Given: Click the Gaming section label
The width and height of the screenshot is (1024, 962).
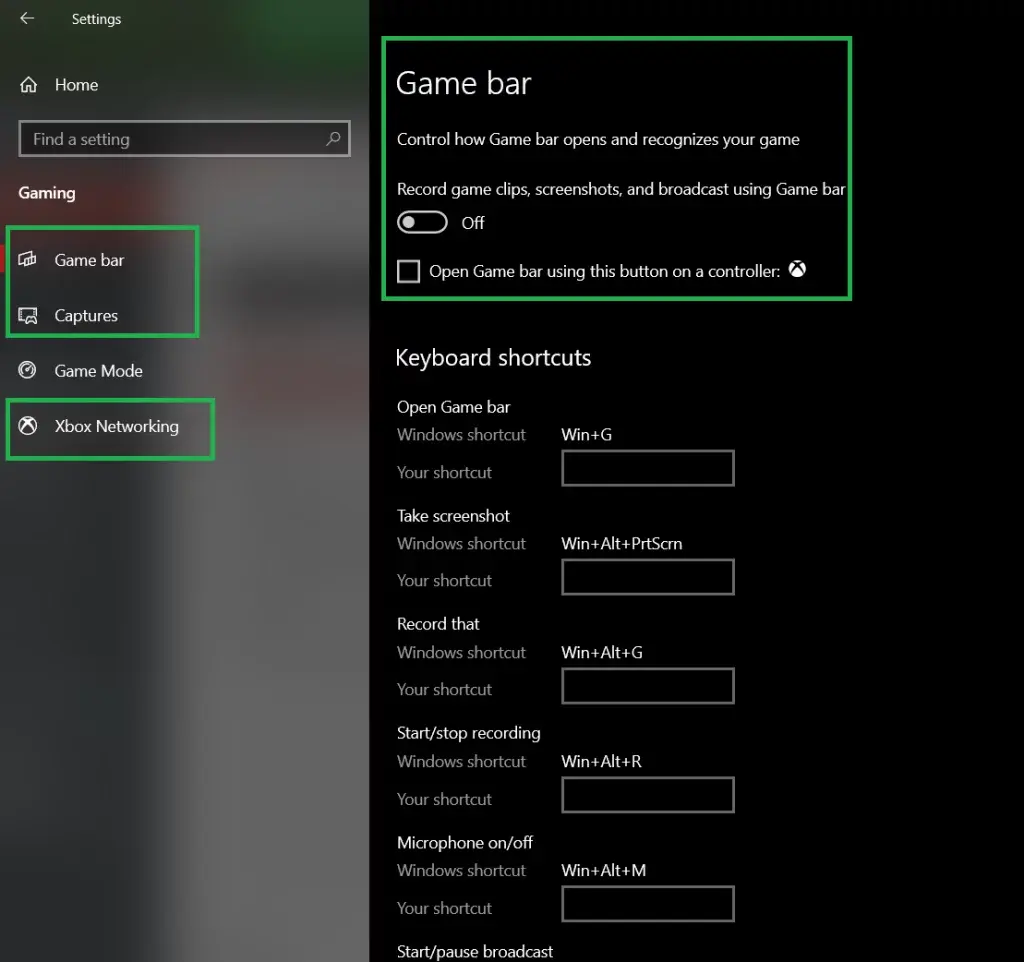Looking at the screenshot, I should [47, 193].
